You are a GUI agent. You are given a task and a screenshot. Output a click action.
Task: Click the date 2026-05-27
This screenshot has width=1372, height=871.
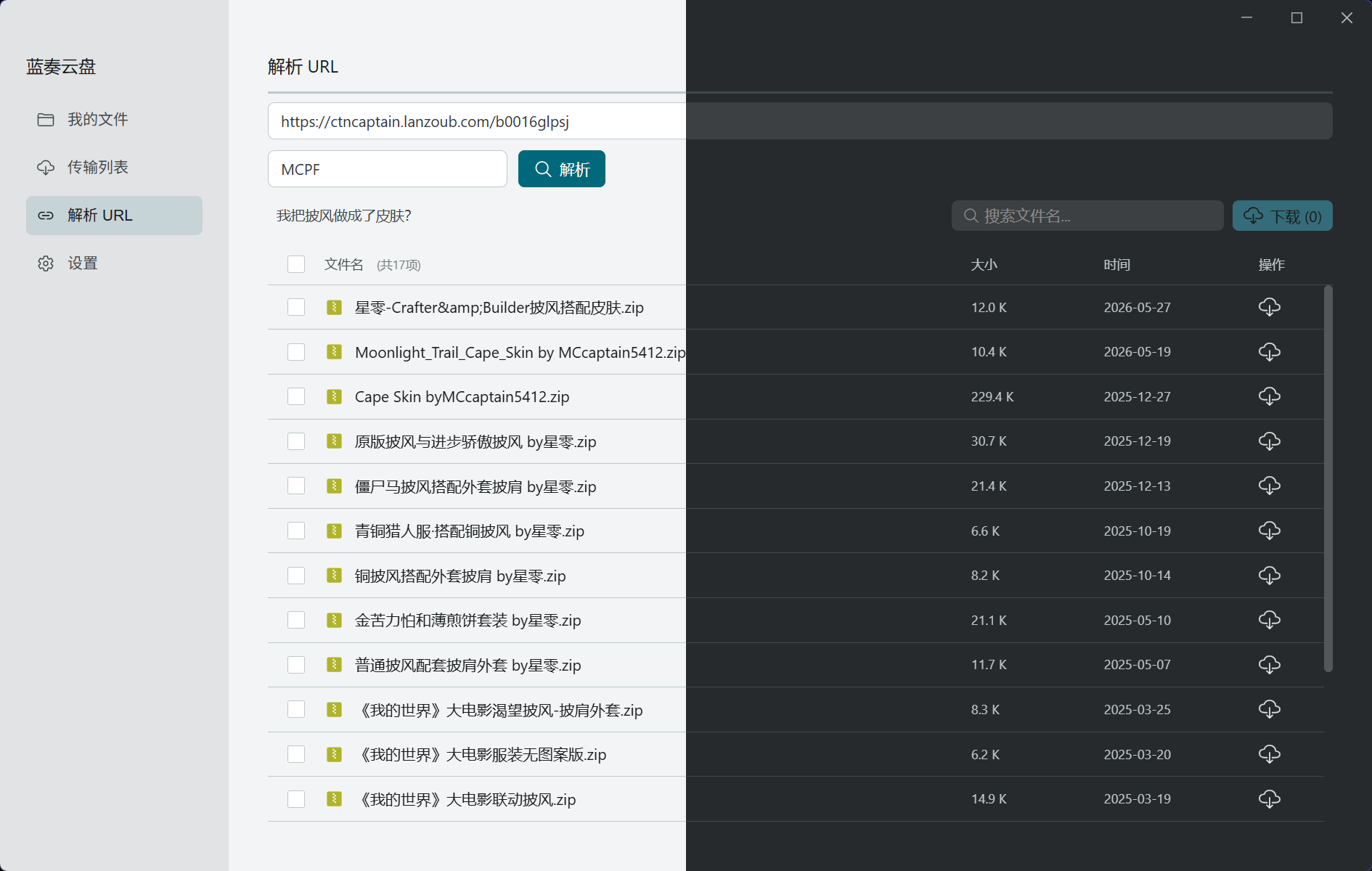[x=1138, y=308]
